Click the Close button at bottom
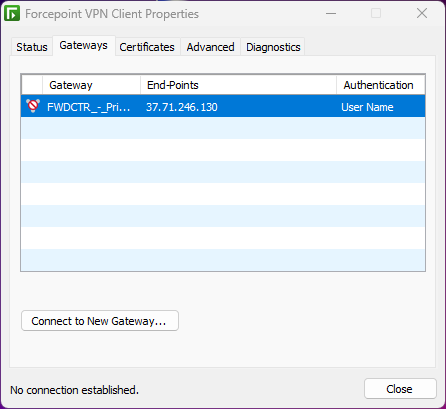 pyautogui.click(x=400, y=389)
